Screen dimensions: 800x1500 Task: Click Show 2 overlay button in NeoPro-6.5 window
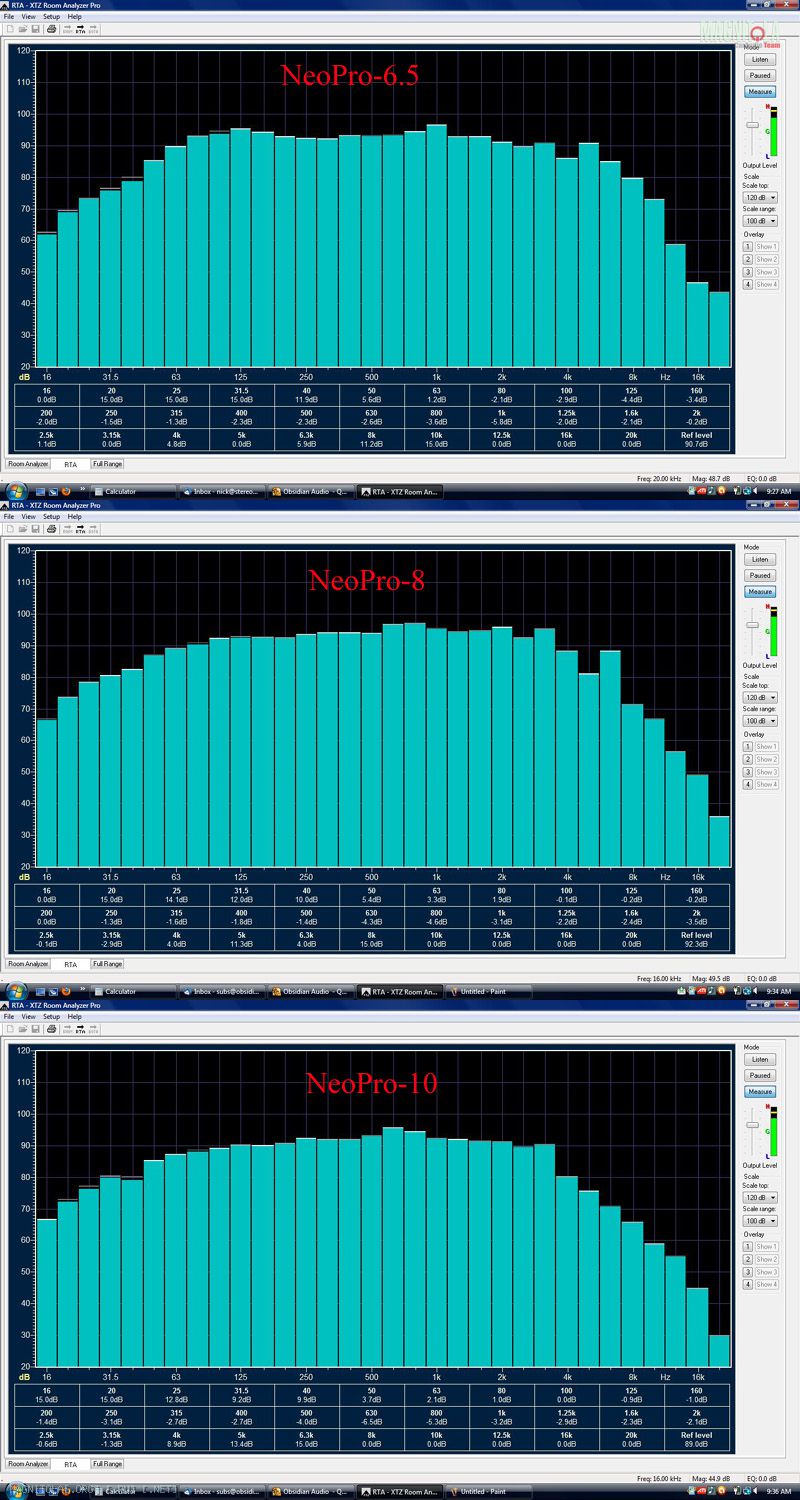766,259
